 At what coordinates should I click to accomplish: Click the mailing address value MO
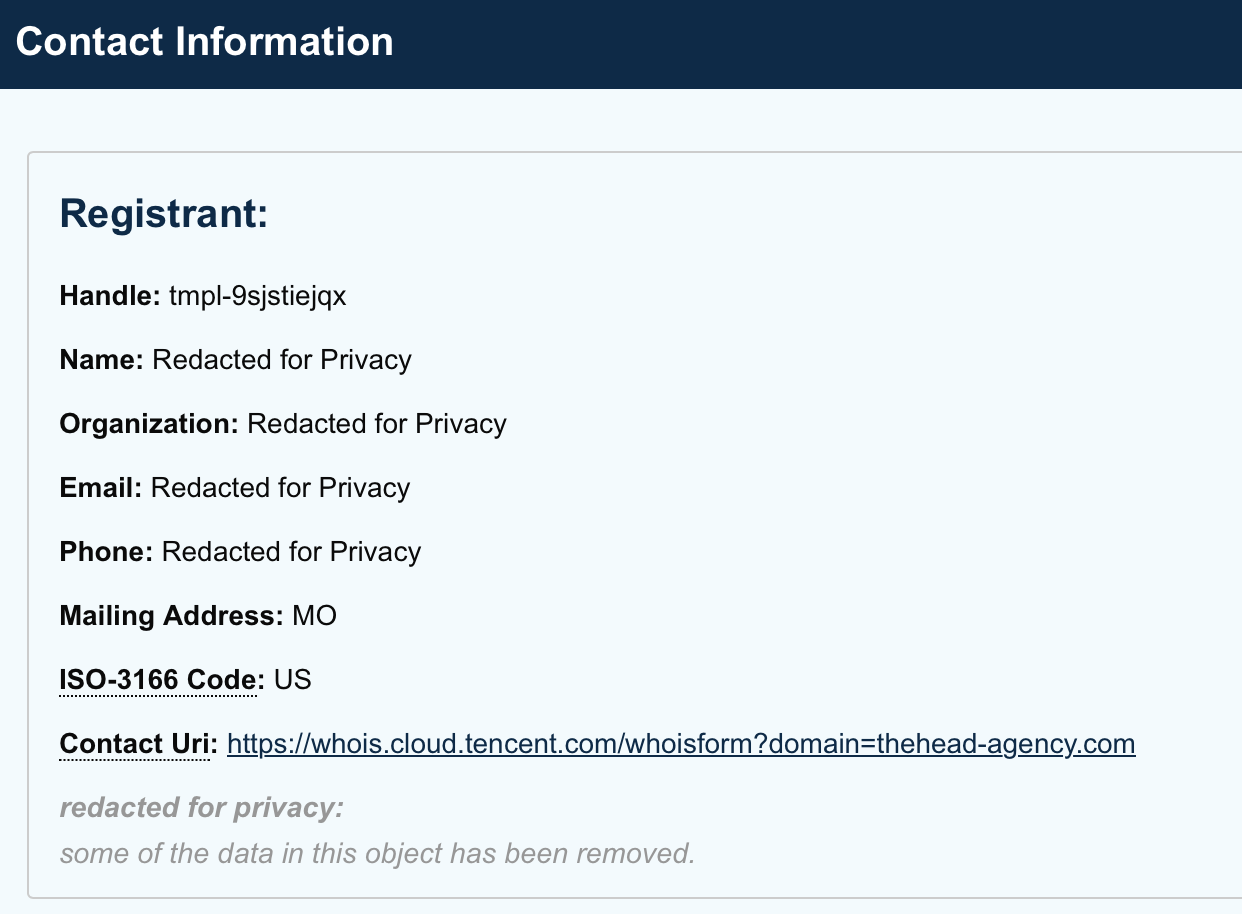(x=315, y=616)
